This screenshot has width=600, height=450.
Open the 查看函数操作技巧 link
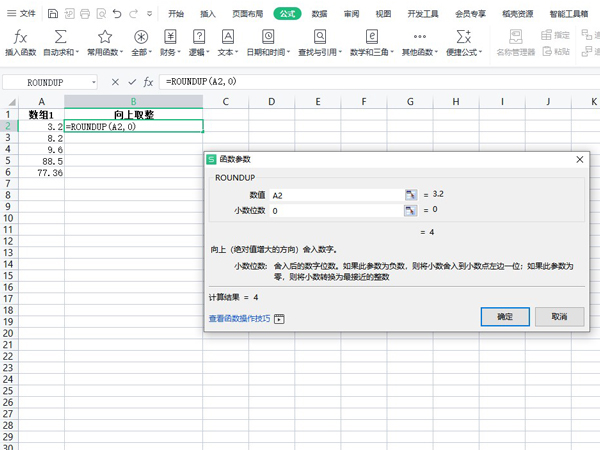pos(239,319)
